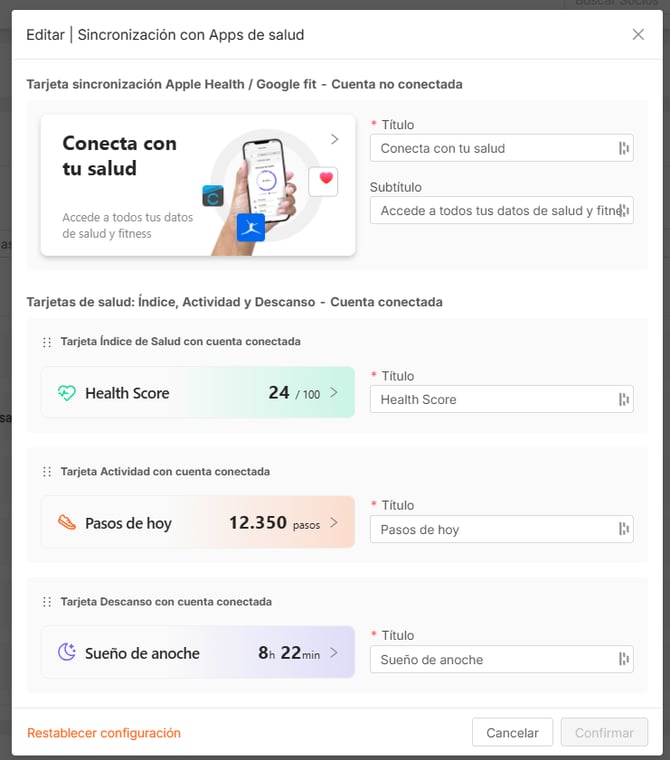Viewport: 670px width, 760px height.
Task: Click drag handle for Tarjeta Descanso
Action: 47,602
